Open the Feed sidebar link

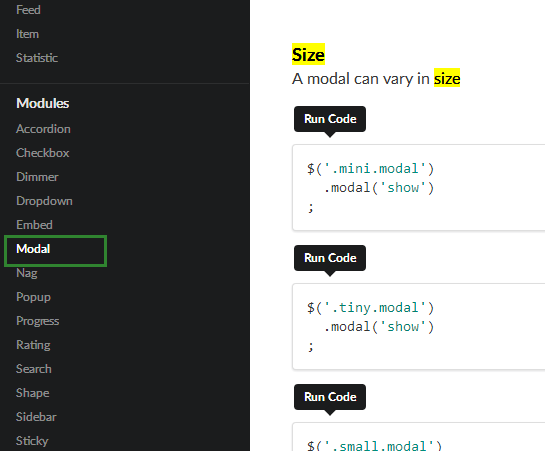click(28, 10)
